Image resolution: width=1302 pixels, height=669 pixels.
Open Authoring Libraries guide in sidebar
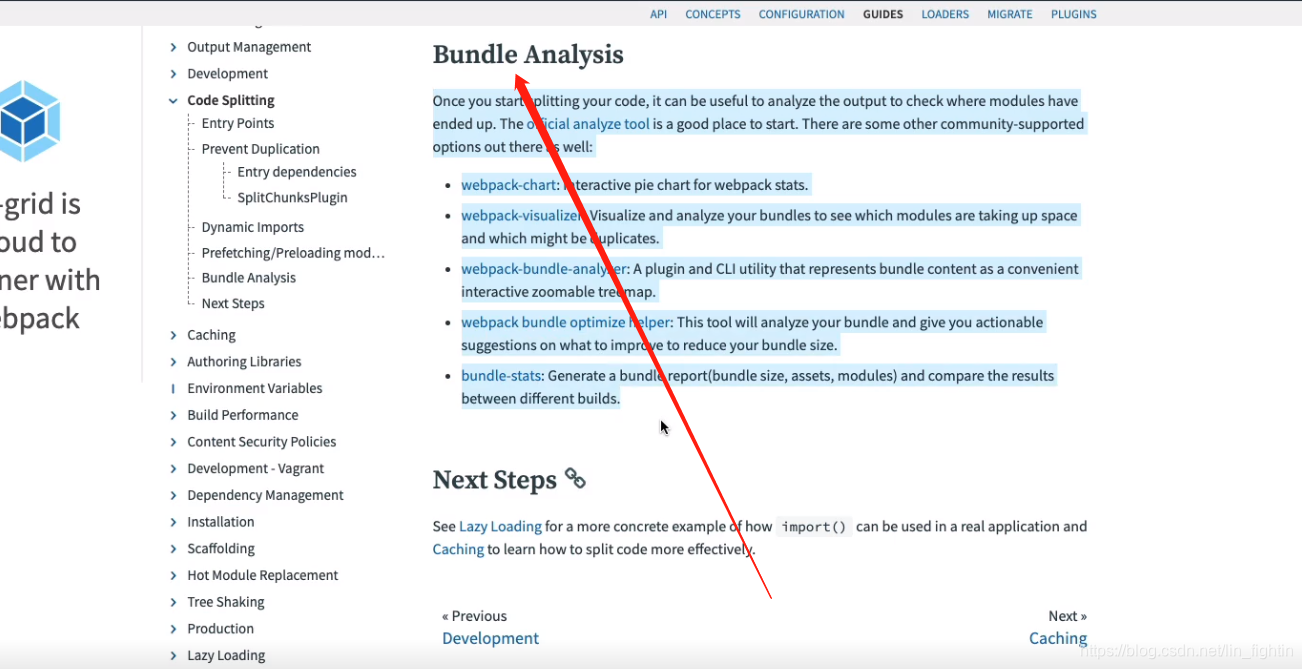tap(244, 362)
